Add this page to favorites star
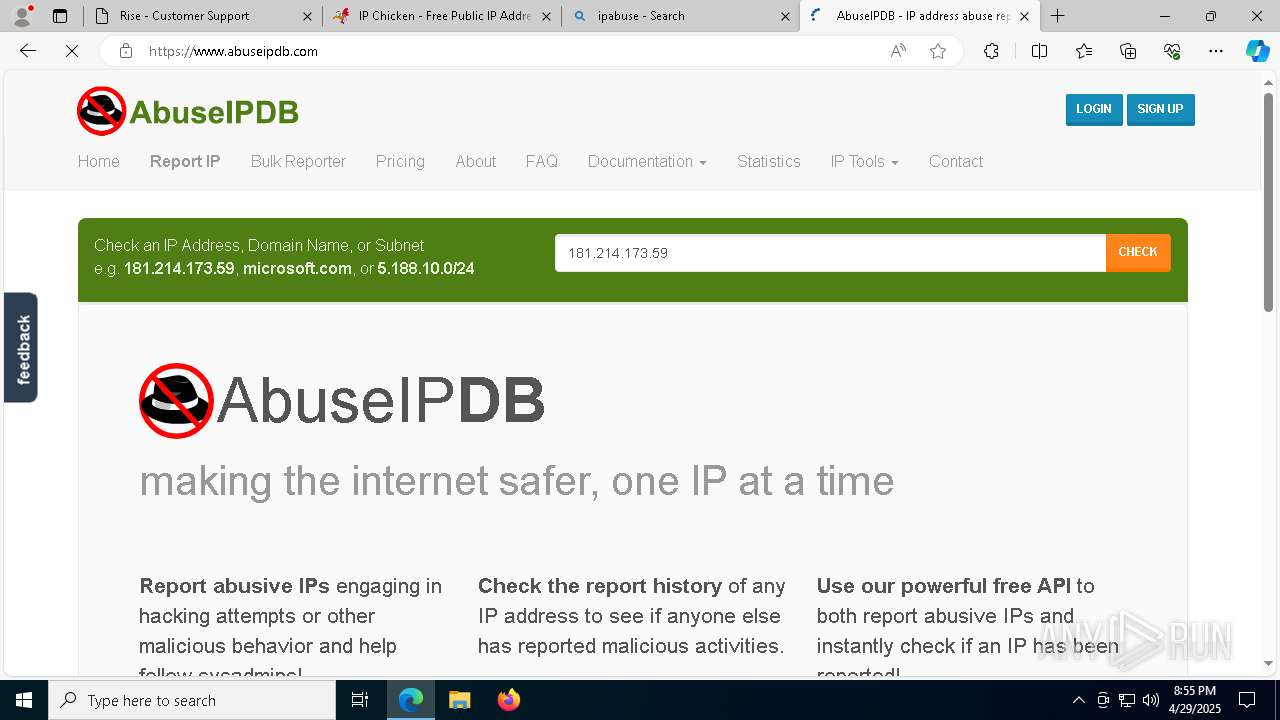The height and width of the screenshot is (720, 1280). 938,51
